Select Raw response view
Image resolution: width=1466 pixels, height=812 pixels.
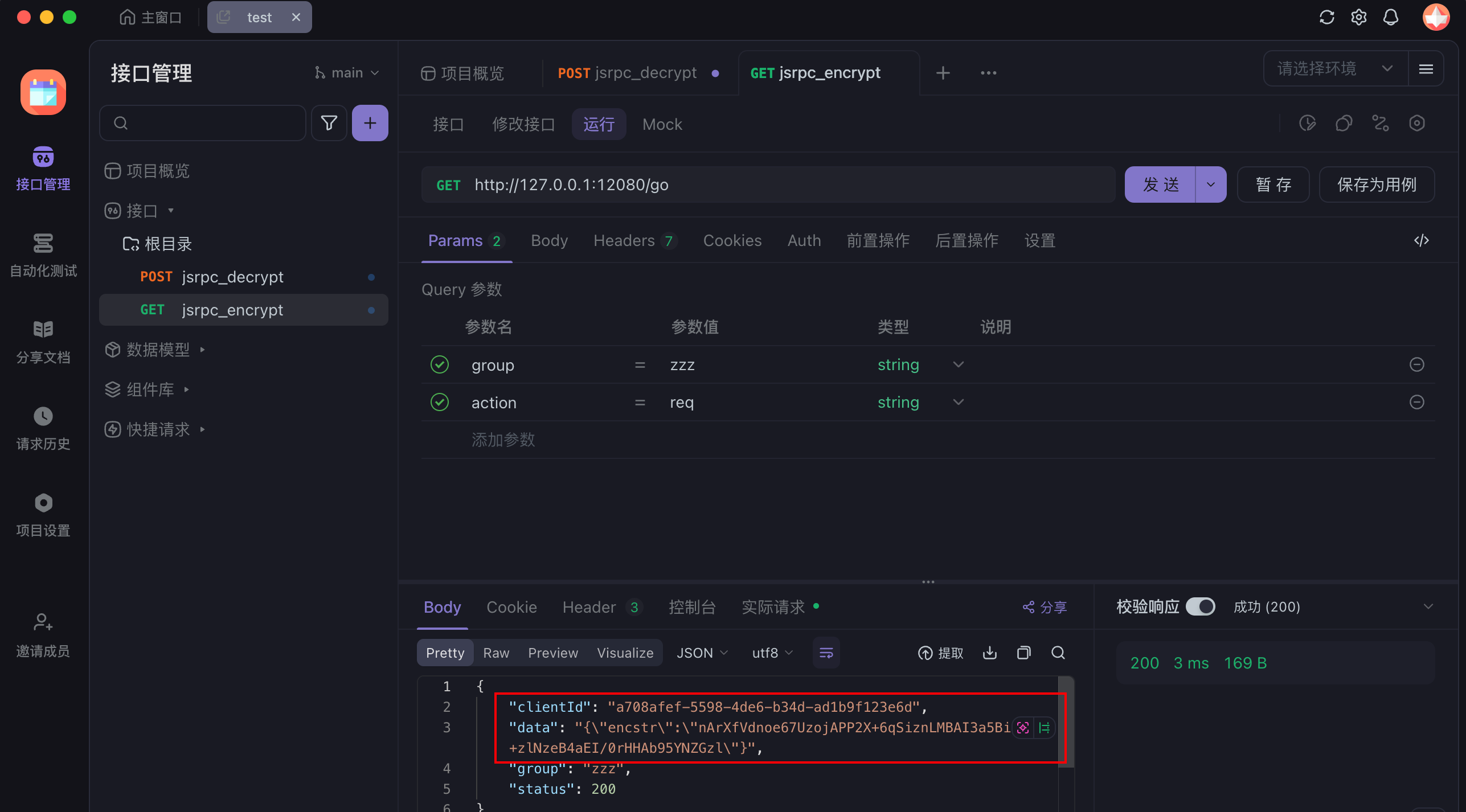496,653
